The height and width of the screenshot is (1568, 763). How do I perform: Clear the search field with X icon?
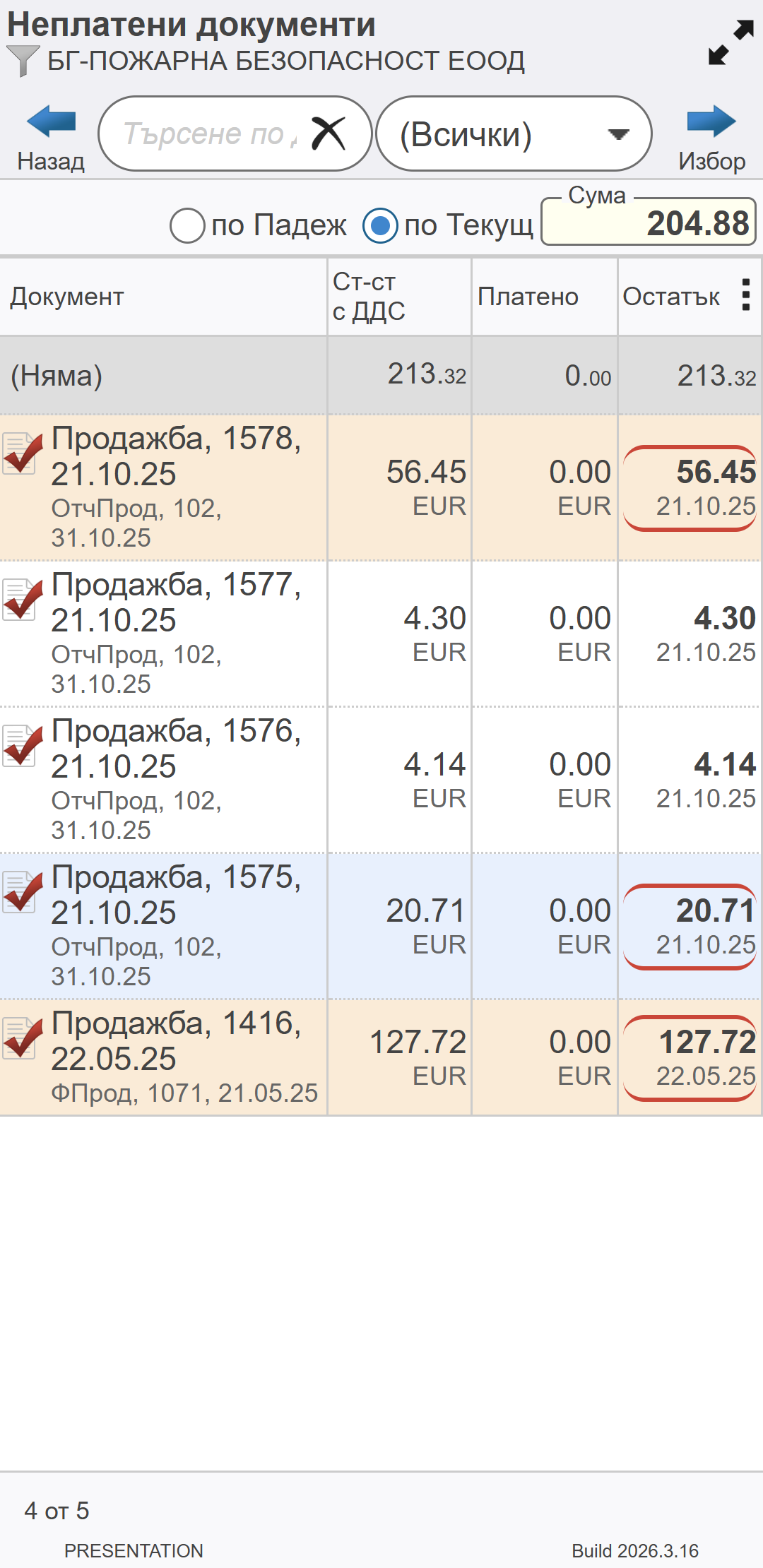point(329,133)
